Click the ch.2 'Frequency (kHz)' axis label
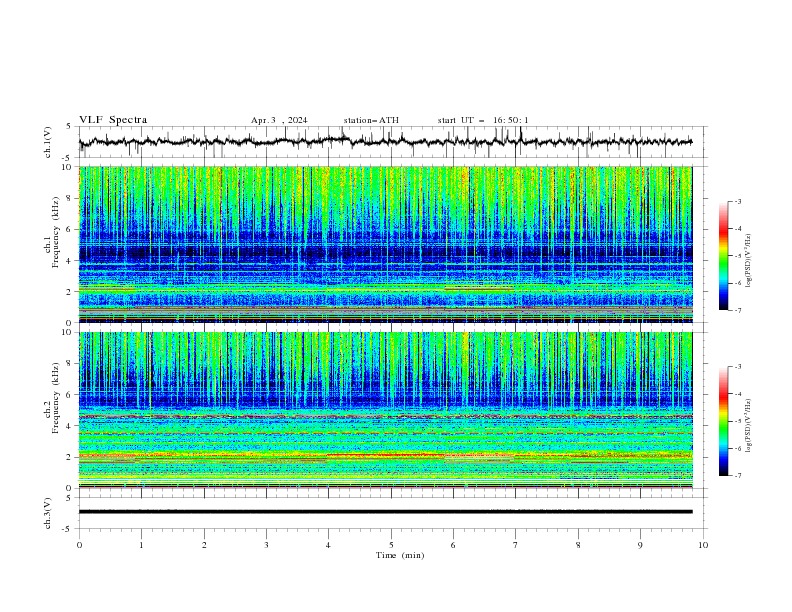The image size is (792, 612). click(x=56, y=398)
